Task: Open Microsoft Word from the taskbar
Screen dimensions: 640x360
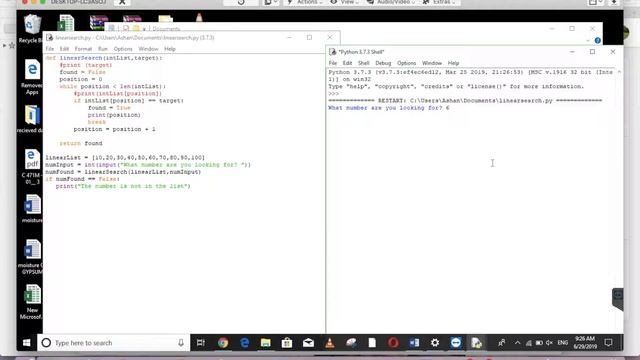Action: click(x=414, y=343)
